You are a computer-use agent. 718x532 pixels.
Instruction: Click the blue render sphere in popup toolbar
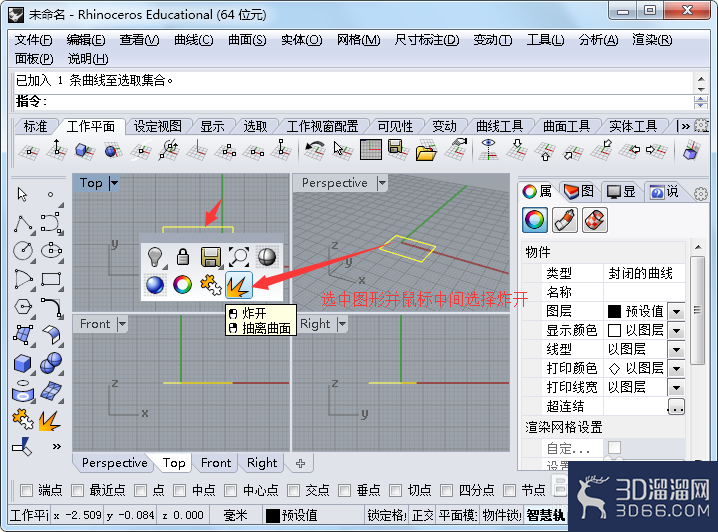[x=155, y=285]
